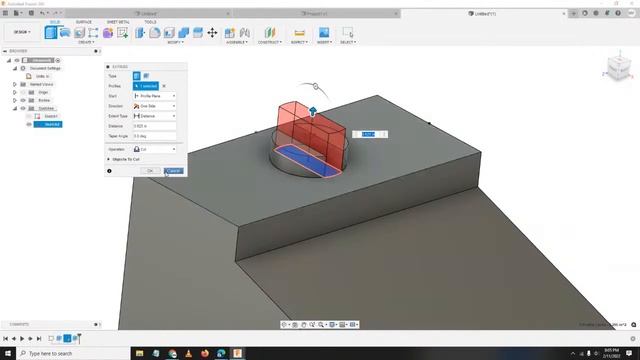Viewport: 640px width, 360px height.
Task: Toggle visibility of the Origin folder
Action: [x=23, y=92]
